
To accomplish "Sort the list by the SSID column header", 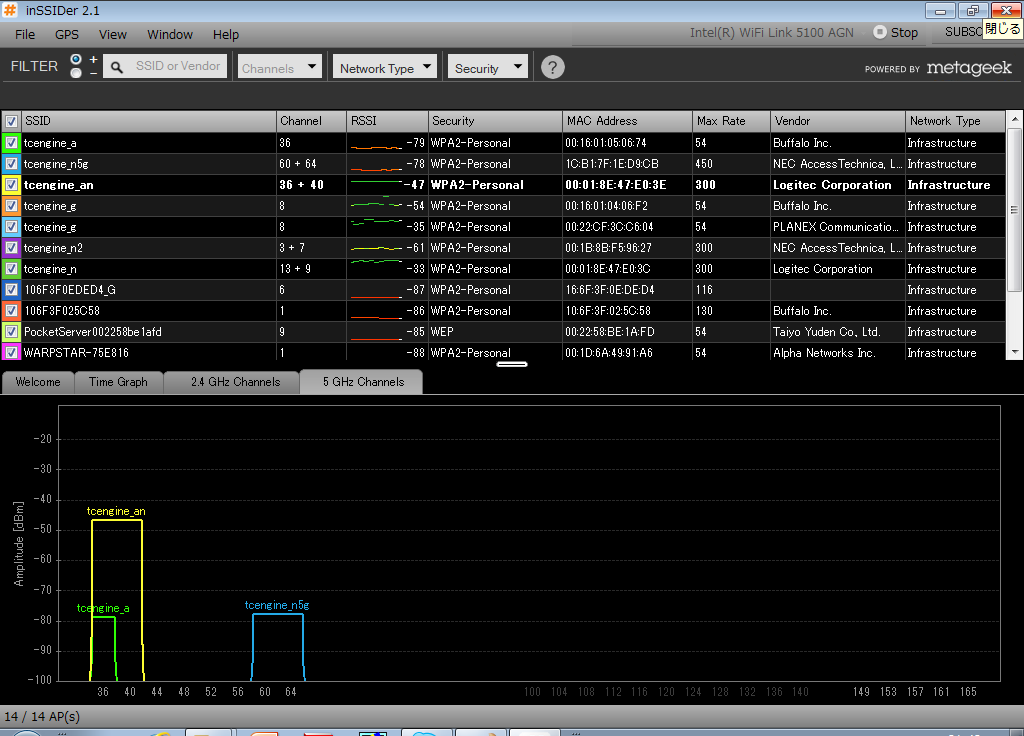I will [x=149, y=121].
